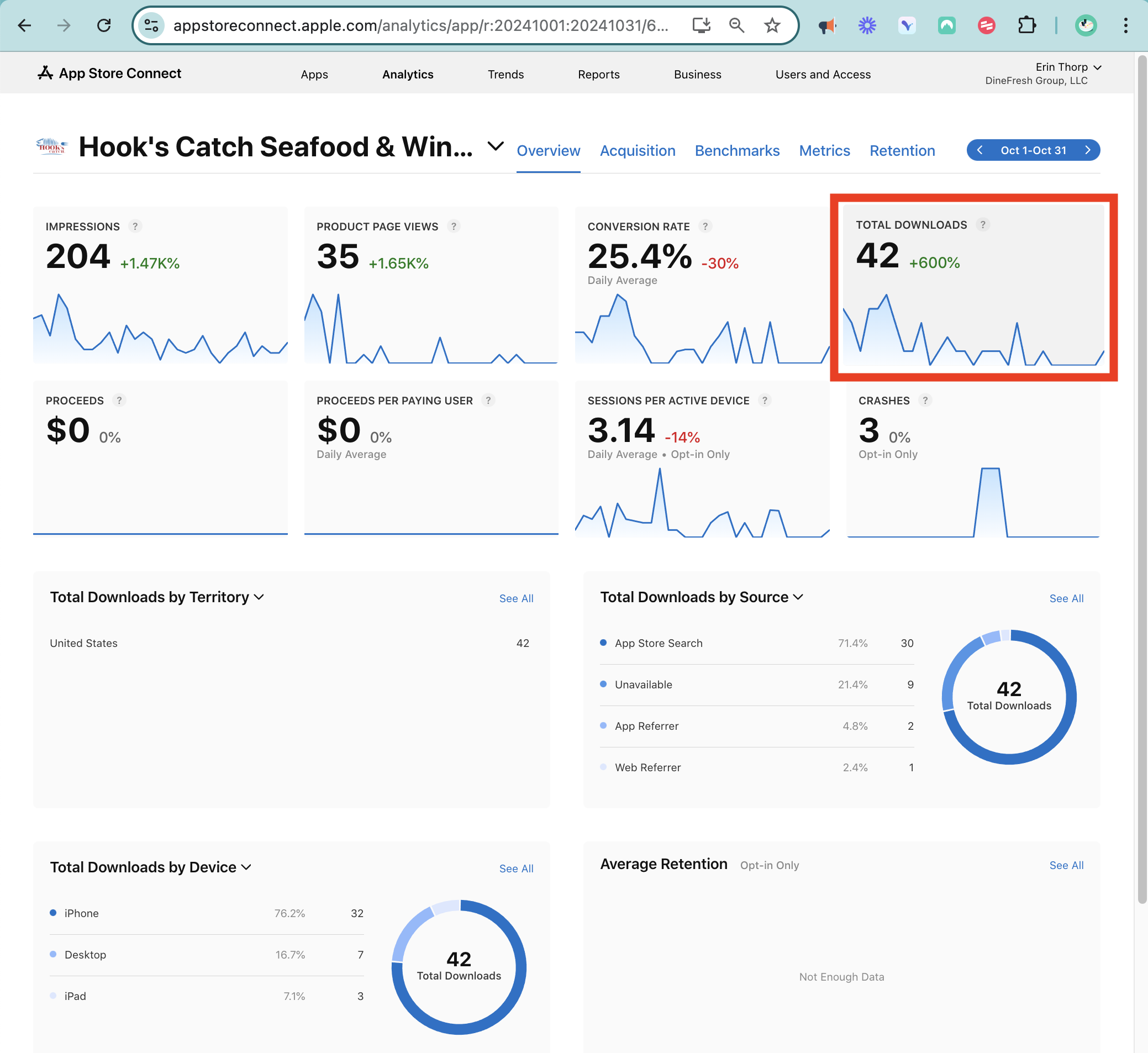Switch to the Metrics tab

point(824,151)
